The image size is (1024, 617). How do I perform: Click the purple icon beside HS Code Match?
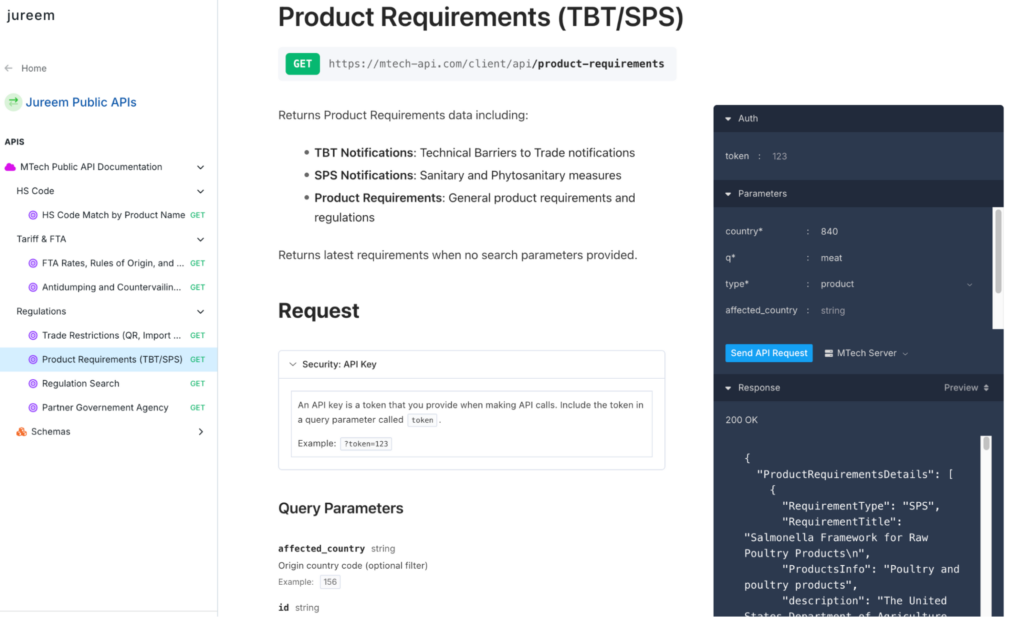tap(33, 215)
